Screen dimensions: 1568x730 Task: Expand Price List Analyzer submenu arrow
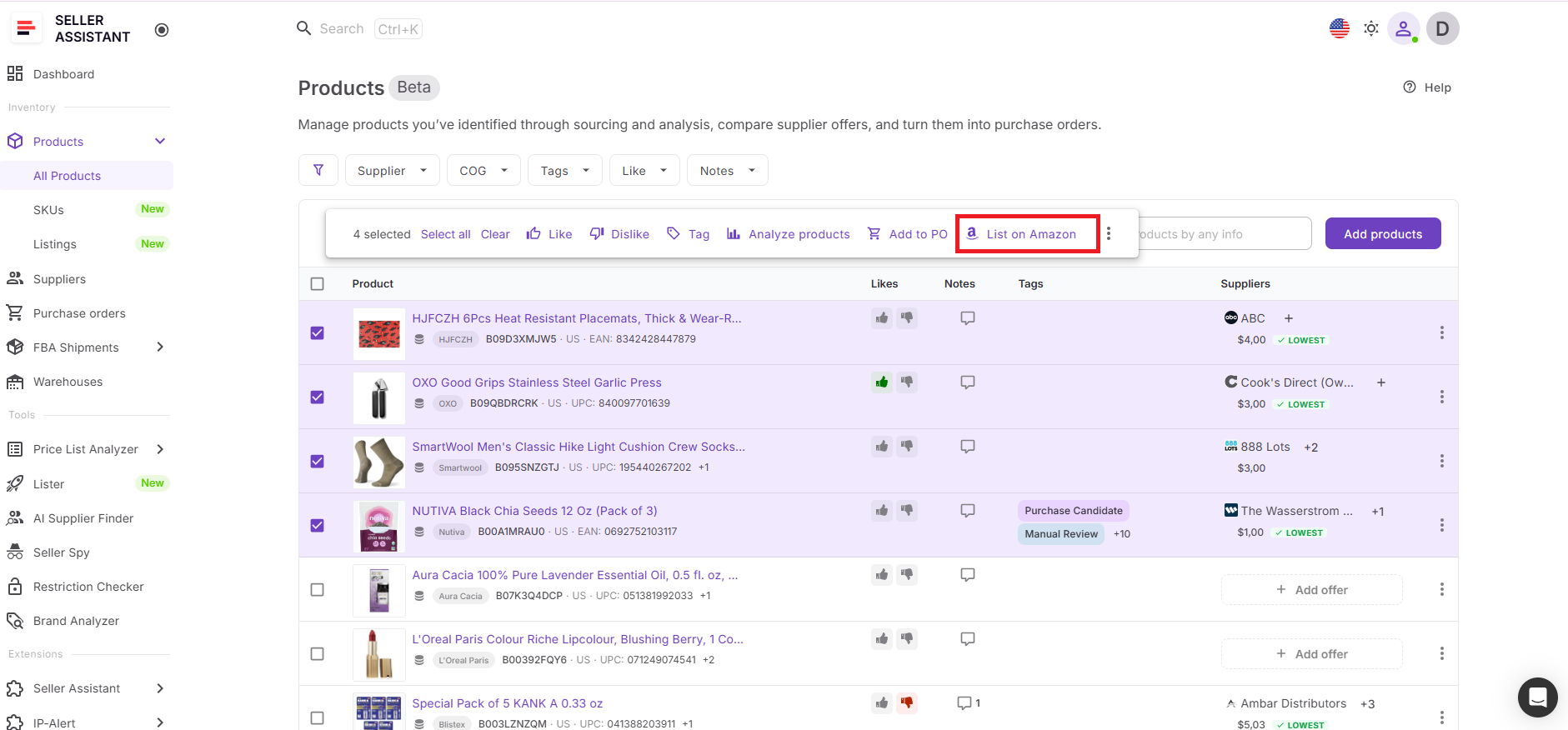[160, 449]
